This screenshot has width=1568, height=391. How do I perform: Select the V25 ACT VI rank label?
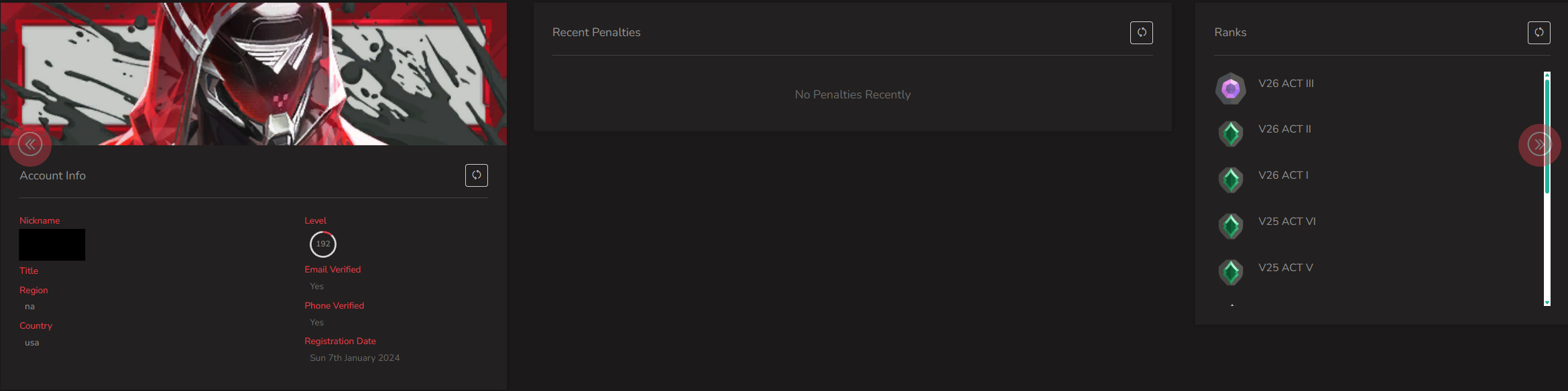pos(1287,222)
